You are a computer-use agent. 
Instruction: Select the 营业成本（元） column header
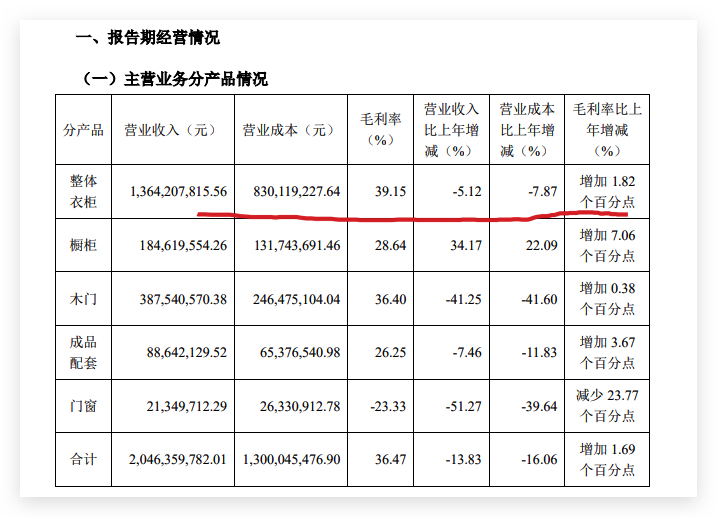point(289,130)
